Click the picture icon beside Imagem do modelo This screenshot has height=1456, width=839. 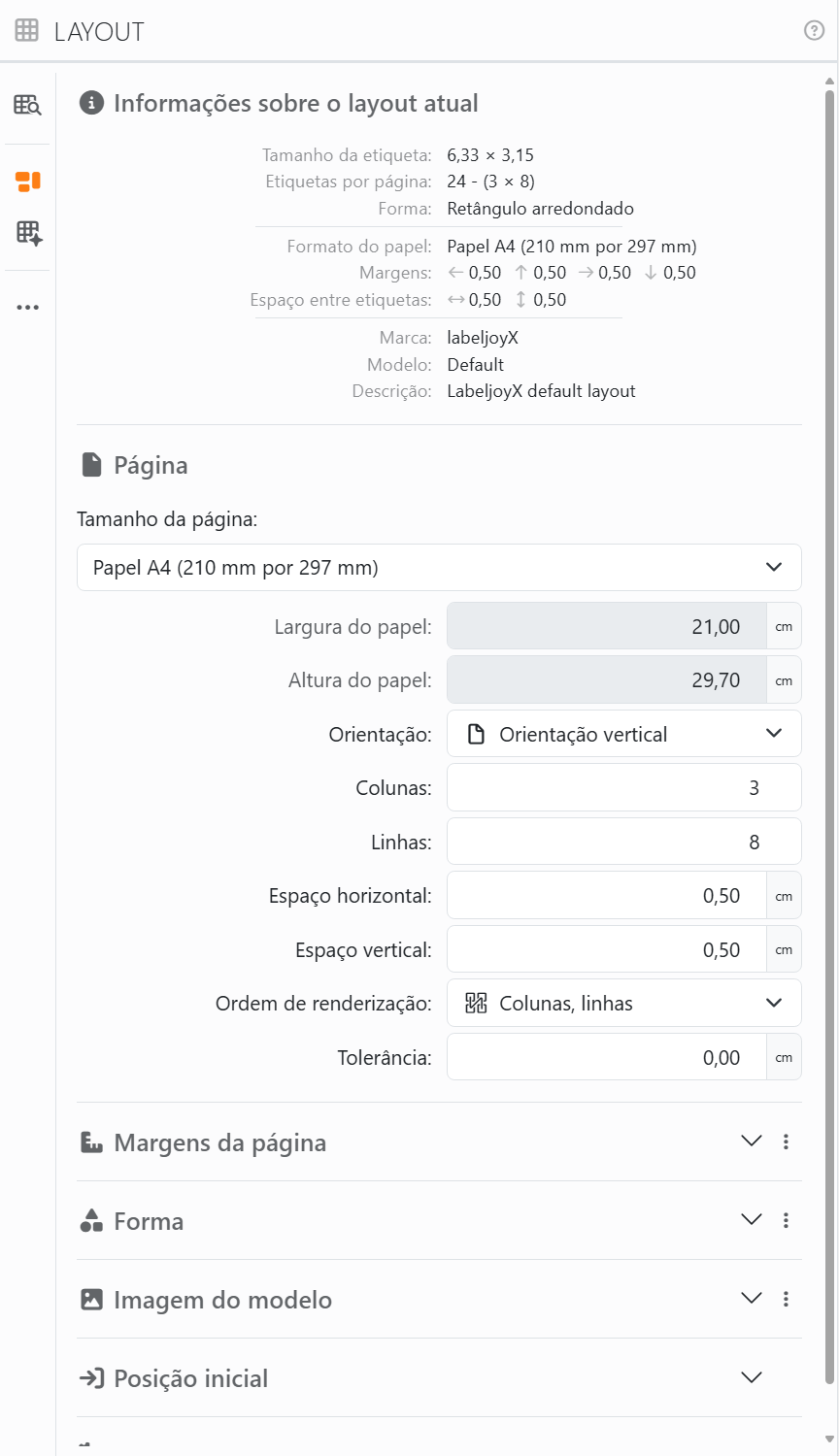(x=91, y=1300)
